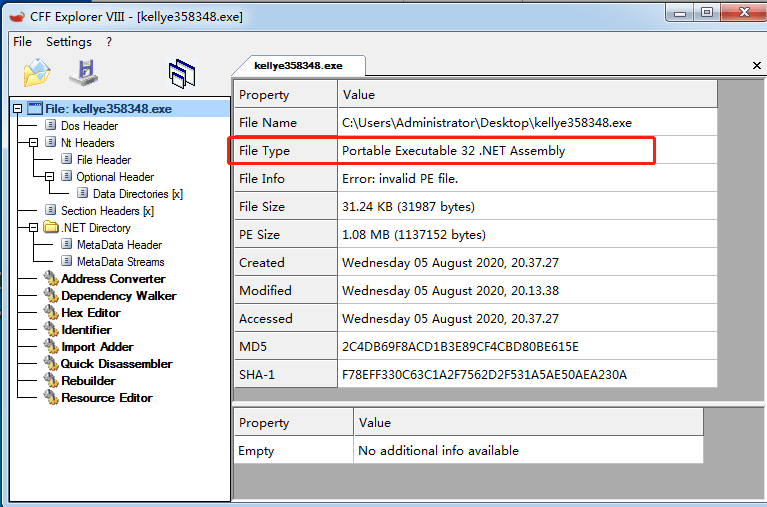Screen dimensions: 767x507
Task: Click the Import Adder gear icon
Action: 51,346
